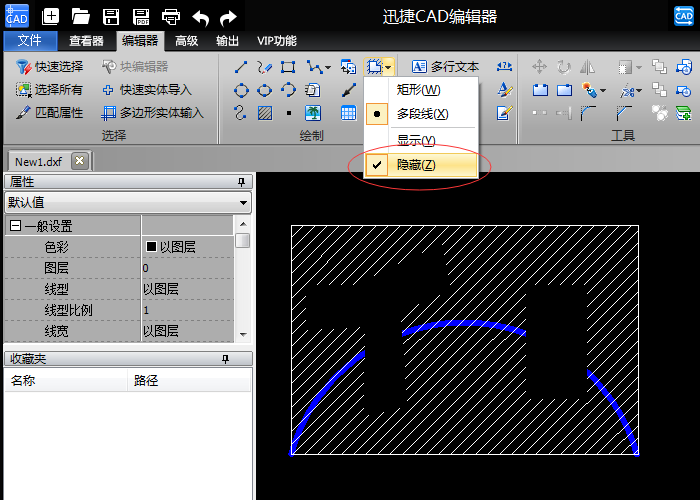
Task: Expand the polyline tool dropdown arrow
Action: (329, 68)
